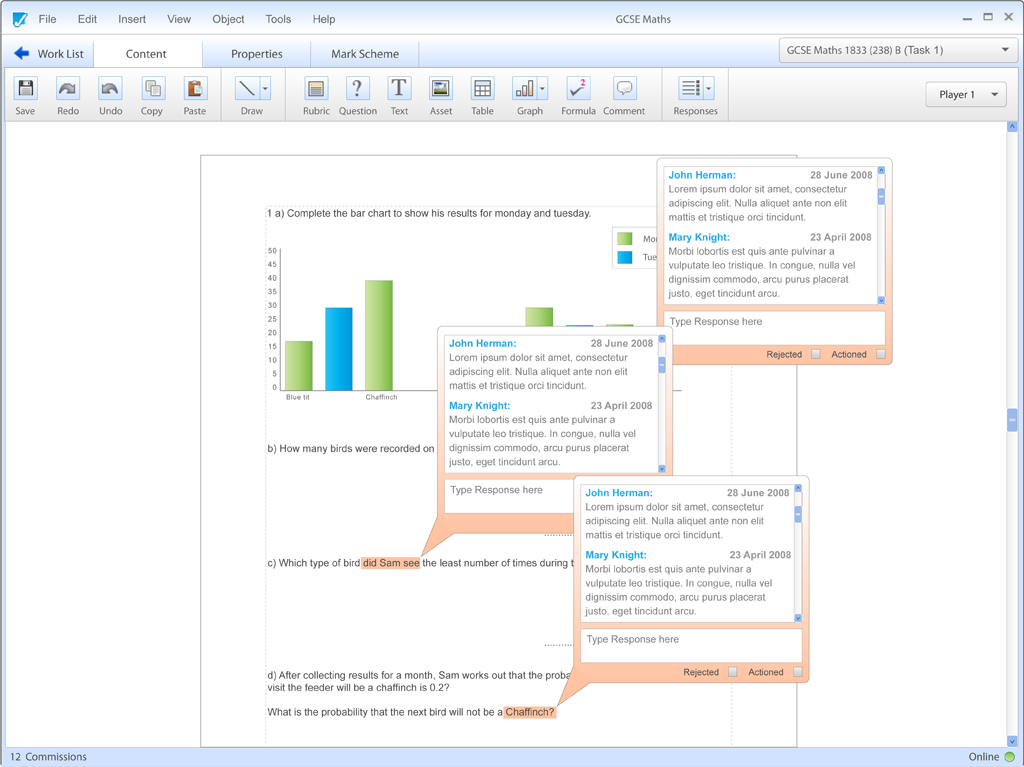Switch to the Mark Scheme tab
The height and width of the screenshot is (767, 1024).
click(365, 54)
